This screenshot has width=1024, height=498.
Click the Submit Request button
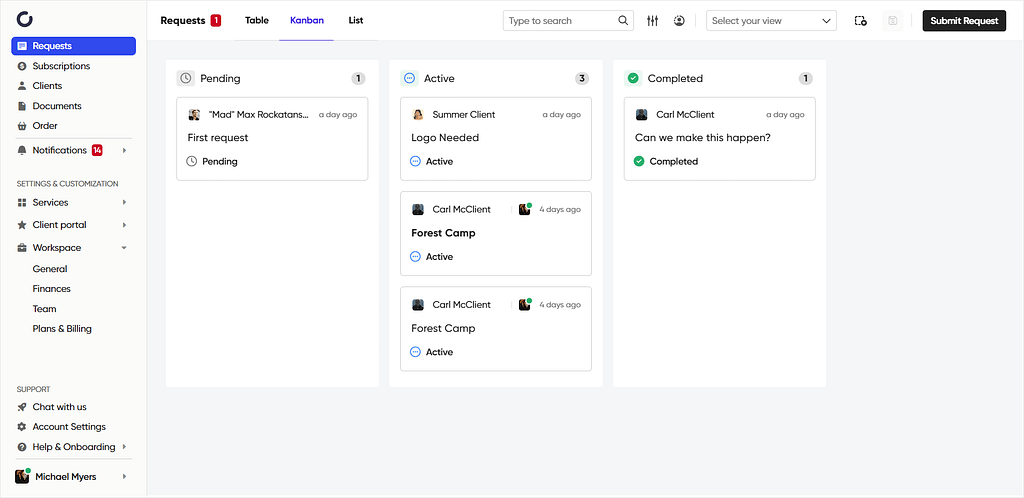[x=964, y=20]
